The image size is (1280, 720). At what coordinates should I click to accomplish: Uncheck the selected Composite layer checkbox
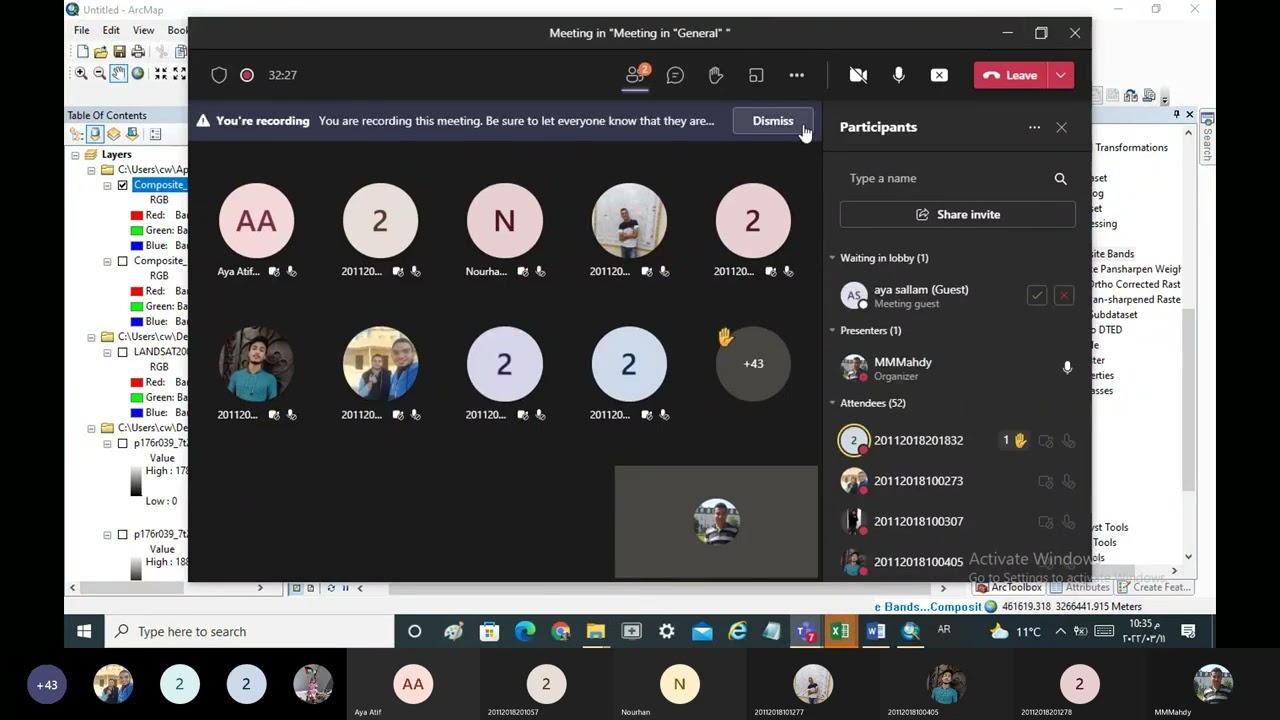tap(123, 185)
